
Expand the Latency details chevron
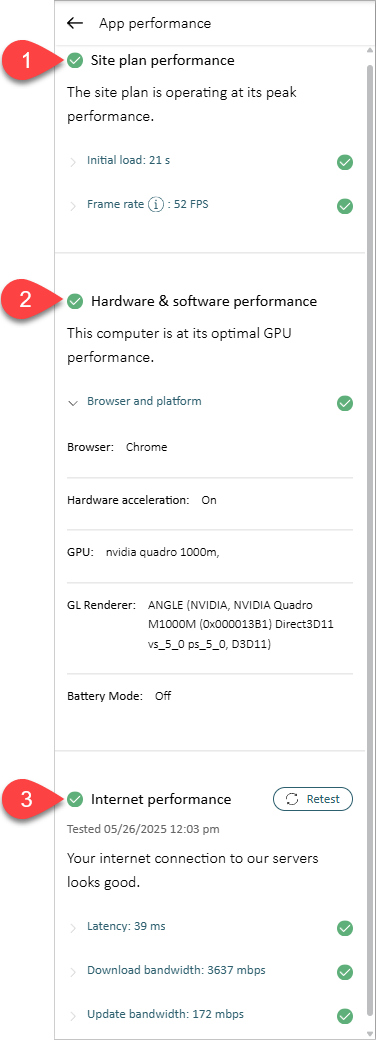(x=73, y=928)
